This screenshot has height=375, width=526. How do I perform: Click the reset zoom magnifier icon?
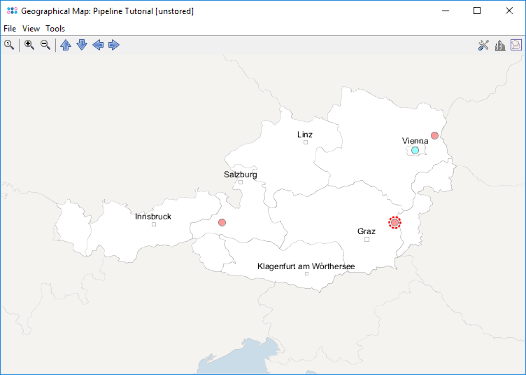(x=9, y=45)
